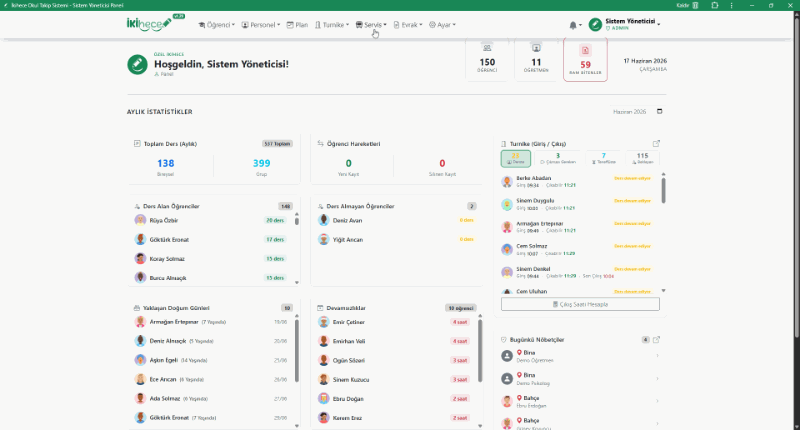Select the 3 Çıkması Gereken tab
The image size is (800, 430).
[558, 158]
